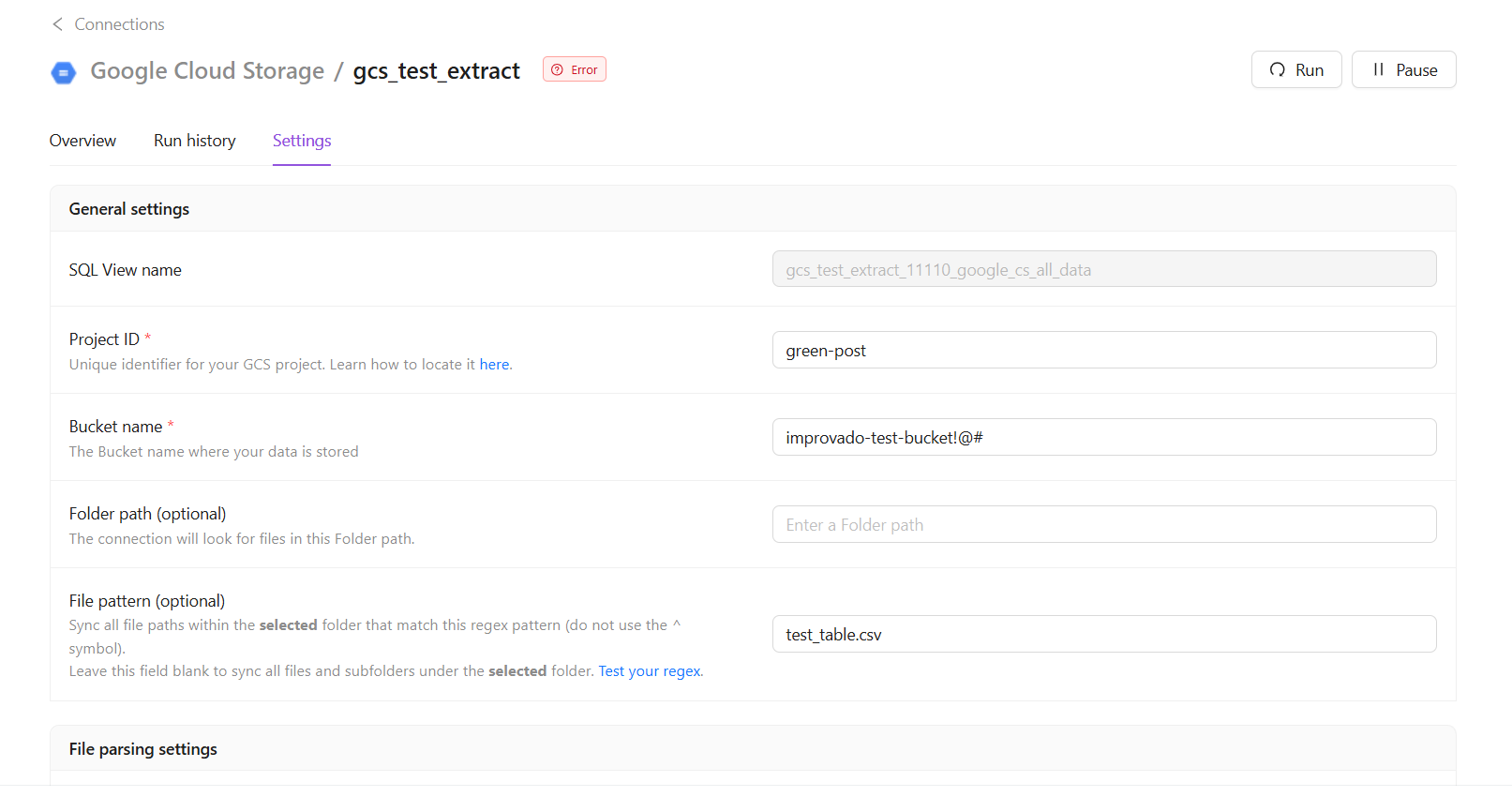Open the Run history tab
The height and width of the screenshot is (797, 1512).
[x=194, y=141]
